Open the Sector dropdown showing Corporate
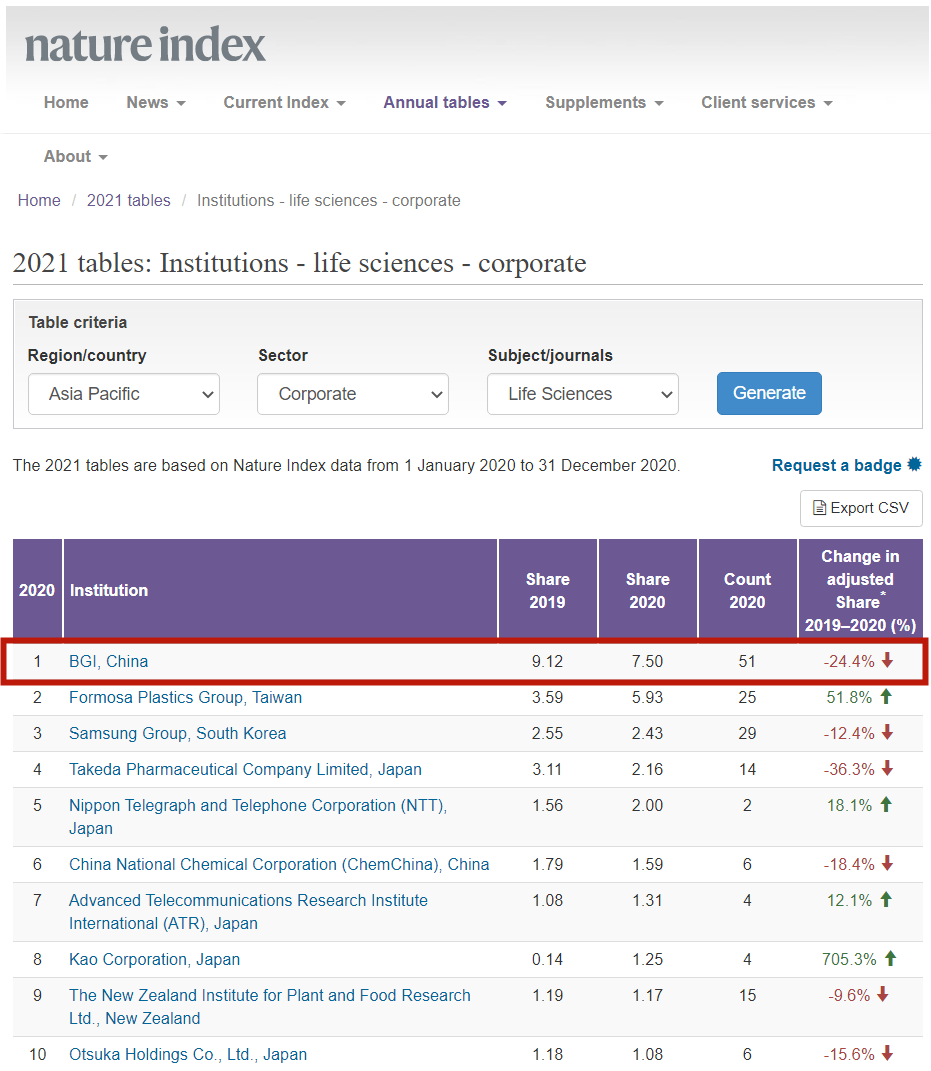The image size is (931, 1071). coord(352,394)
